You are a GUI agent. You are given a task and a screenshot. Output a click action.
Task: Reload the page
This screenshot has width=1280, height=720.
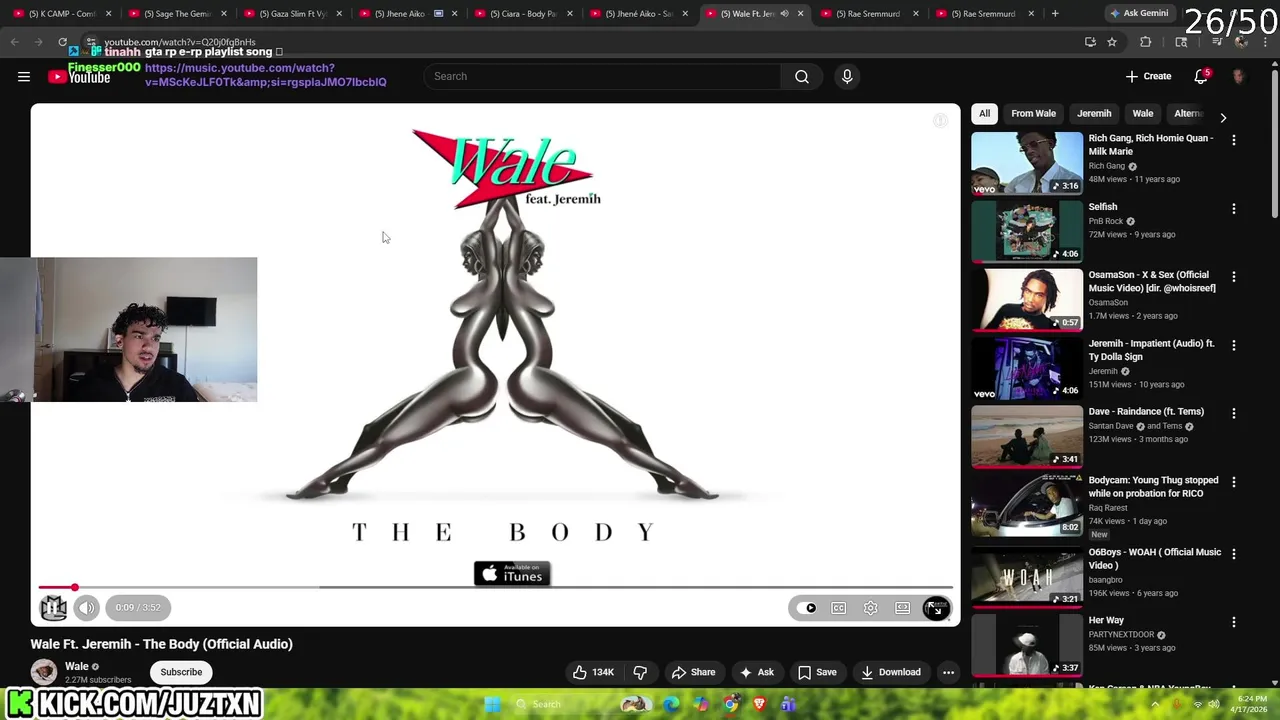[62, 42]
